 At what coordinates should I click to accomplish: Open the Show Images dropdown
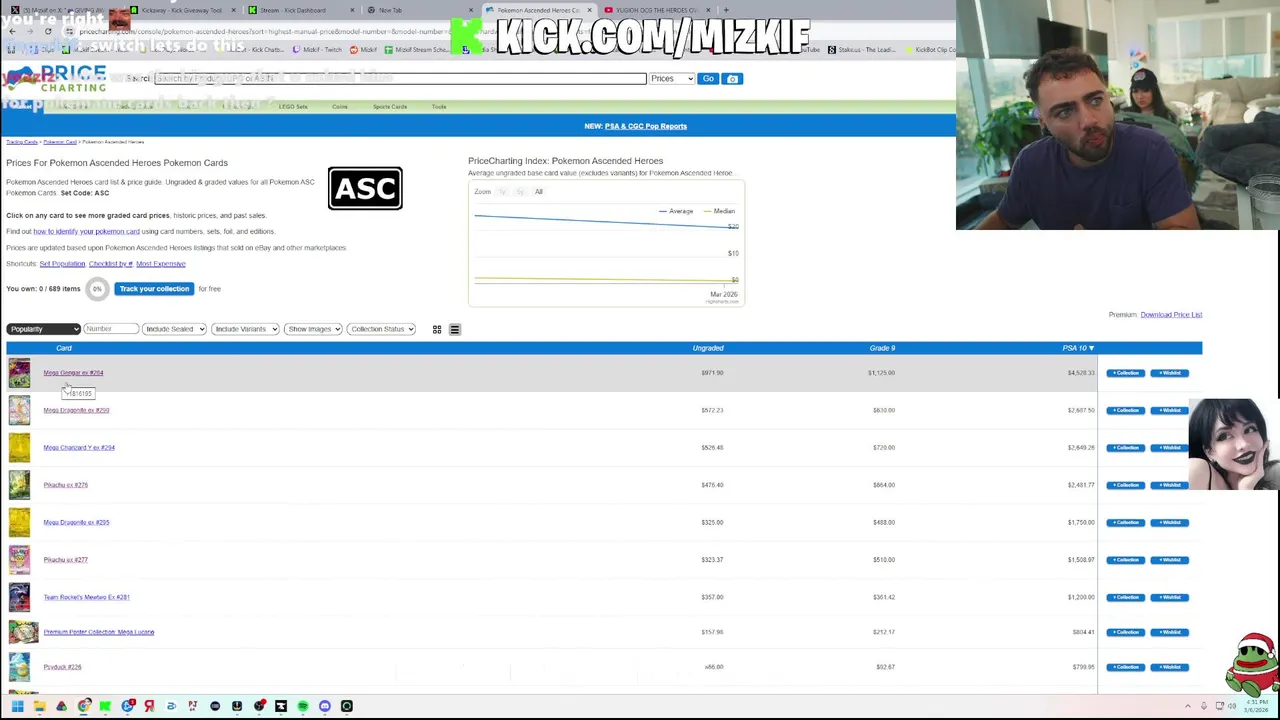coord(313,329)
